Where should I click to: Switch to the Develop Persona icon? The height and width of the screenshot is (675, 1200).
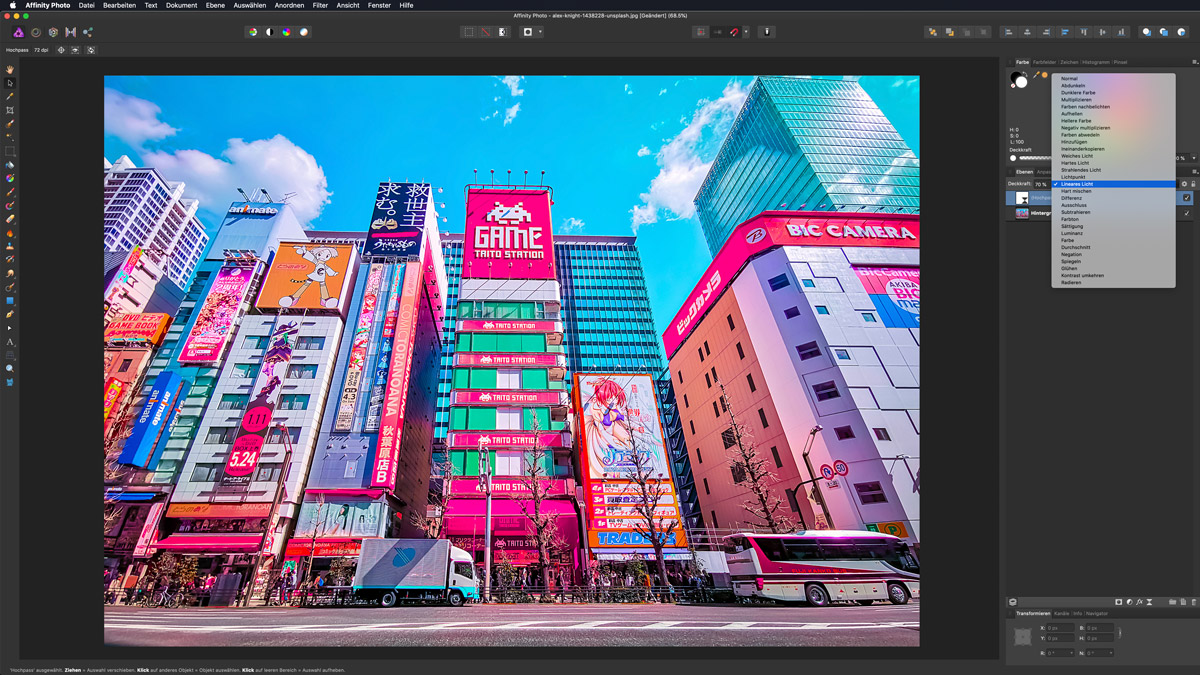[53, 32]
